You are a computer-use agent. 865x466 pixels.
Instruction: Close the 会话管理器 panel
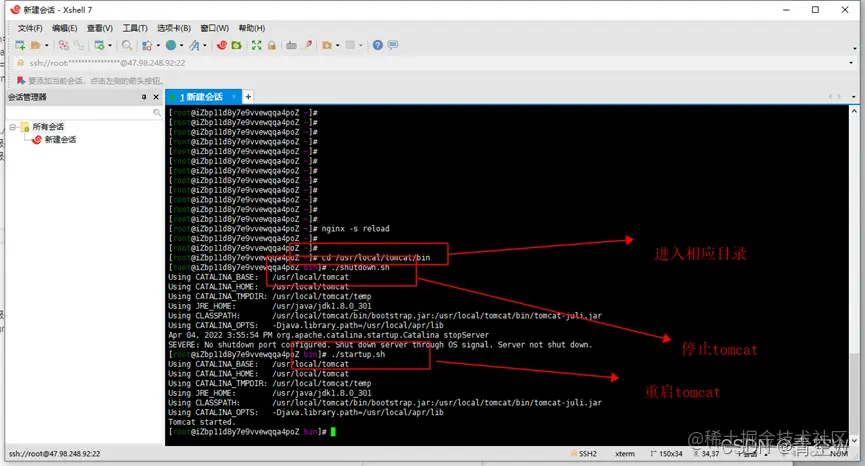coord(156,97)
